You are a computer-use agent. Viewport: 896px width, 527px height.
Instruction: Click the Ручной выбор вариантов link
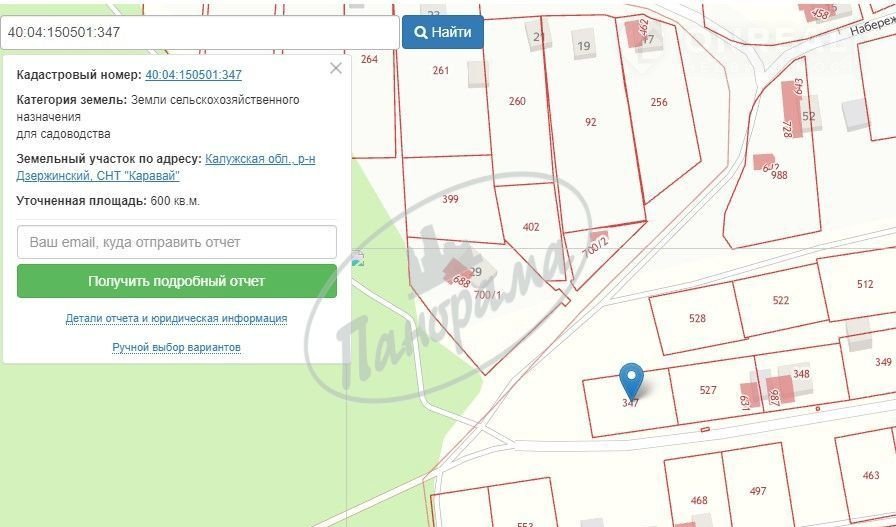176,347
